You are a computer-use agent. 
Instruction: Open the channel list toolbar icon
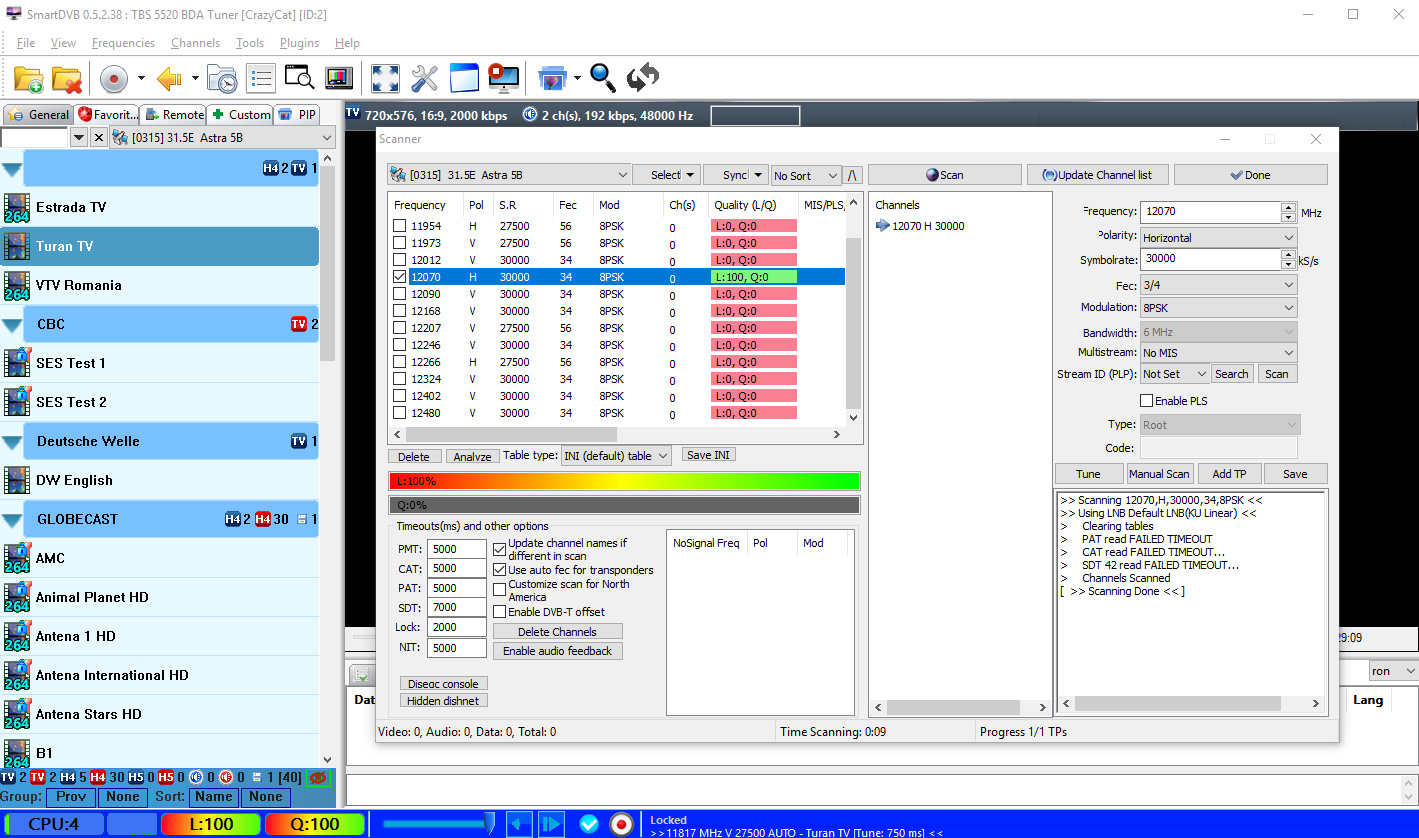[261, 78]
